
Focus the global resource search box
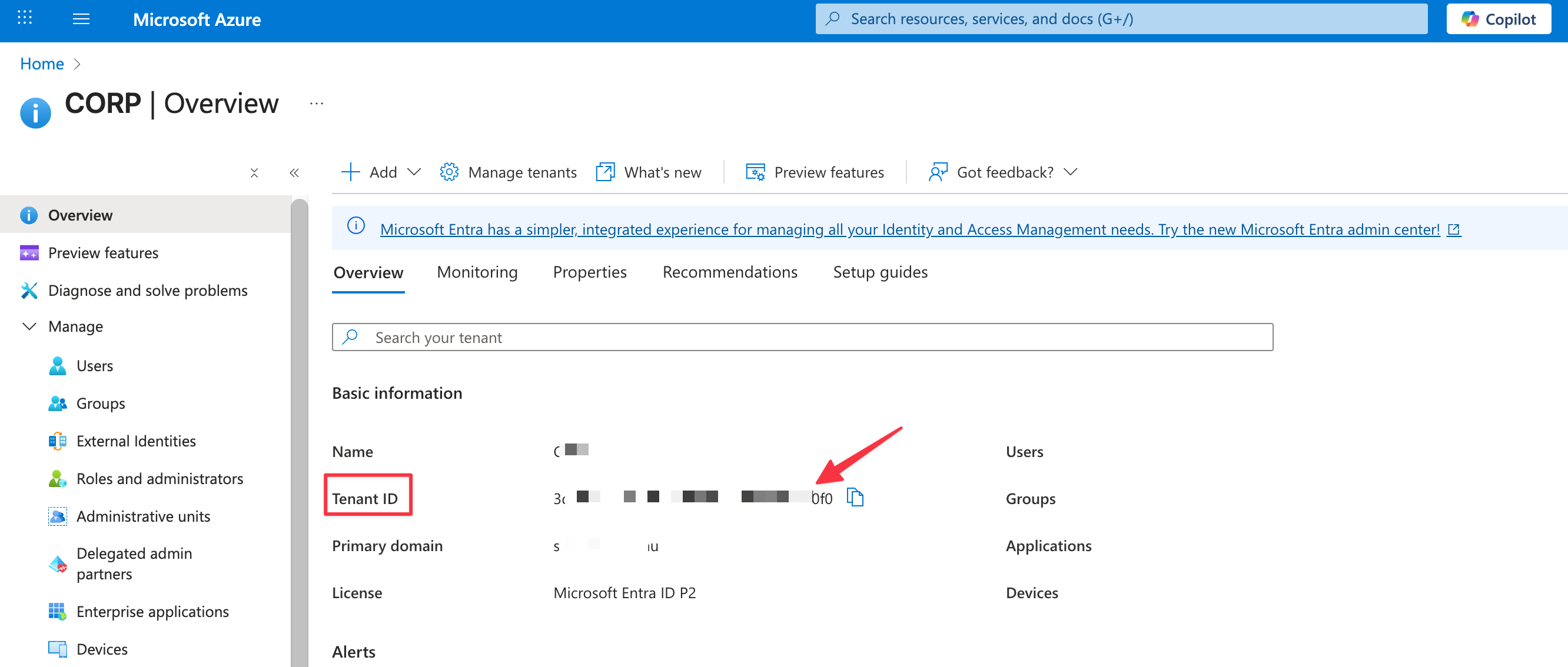point(1121,19)
